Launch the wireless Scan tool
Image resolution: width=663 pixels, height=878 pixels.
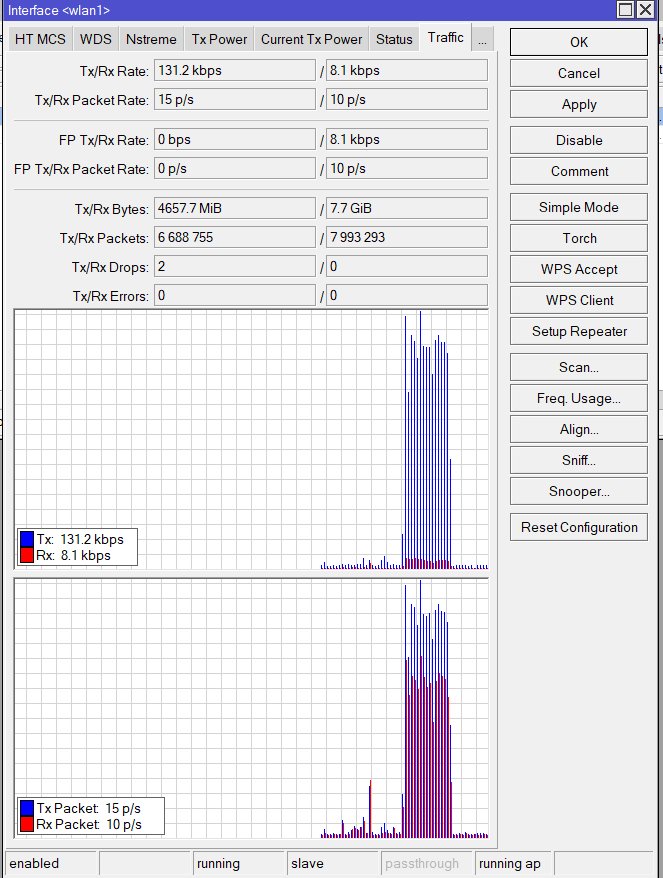pos(579,367)
